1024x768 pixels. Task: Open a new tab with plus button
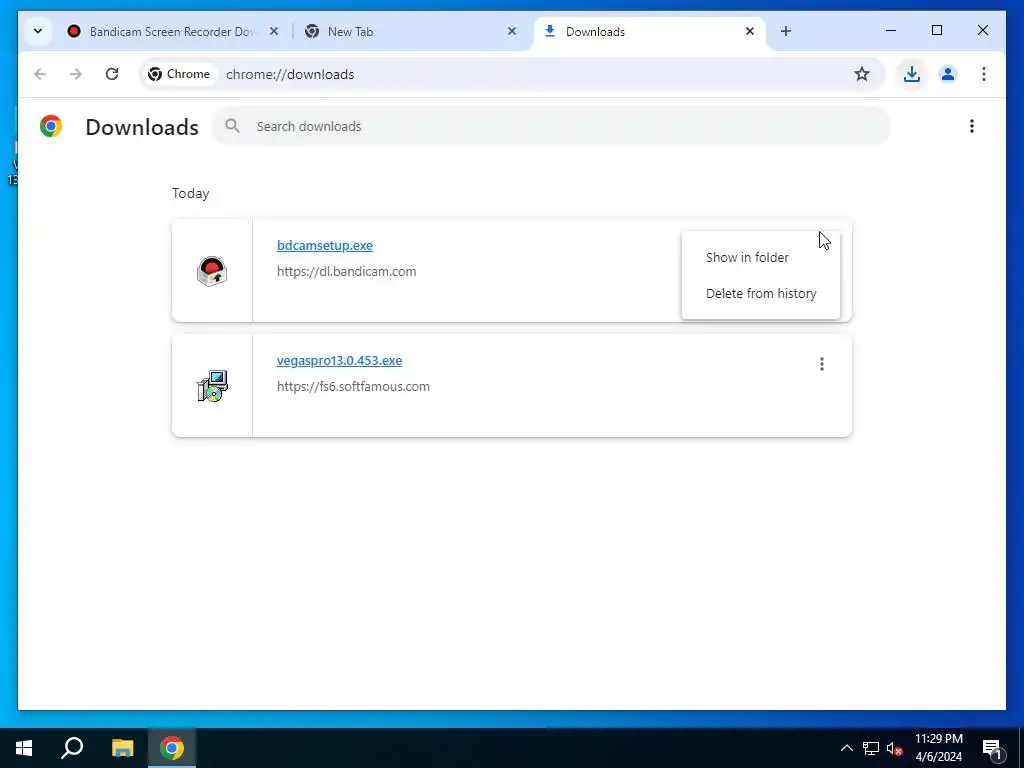[786, 31]
